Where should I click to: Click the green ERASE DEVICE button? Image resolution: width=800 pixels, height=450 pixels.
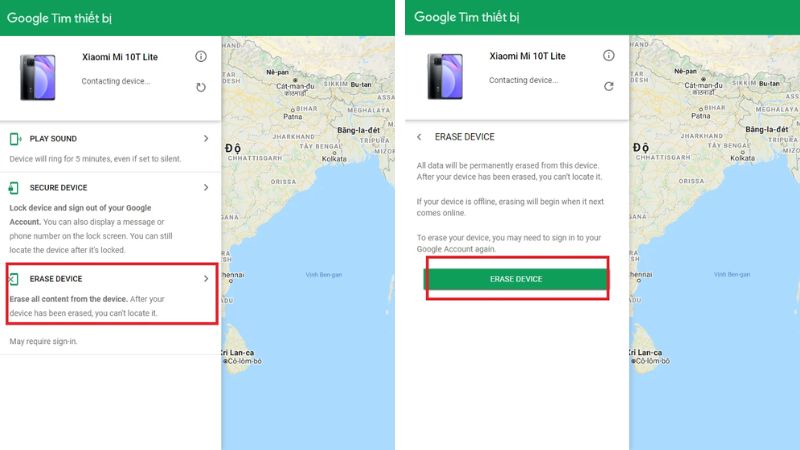tap(516, 279)
